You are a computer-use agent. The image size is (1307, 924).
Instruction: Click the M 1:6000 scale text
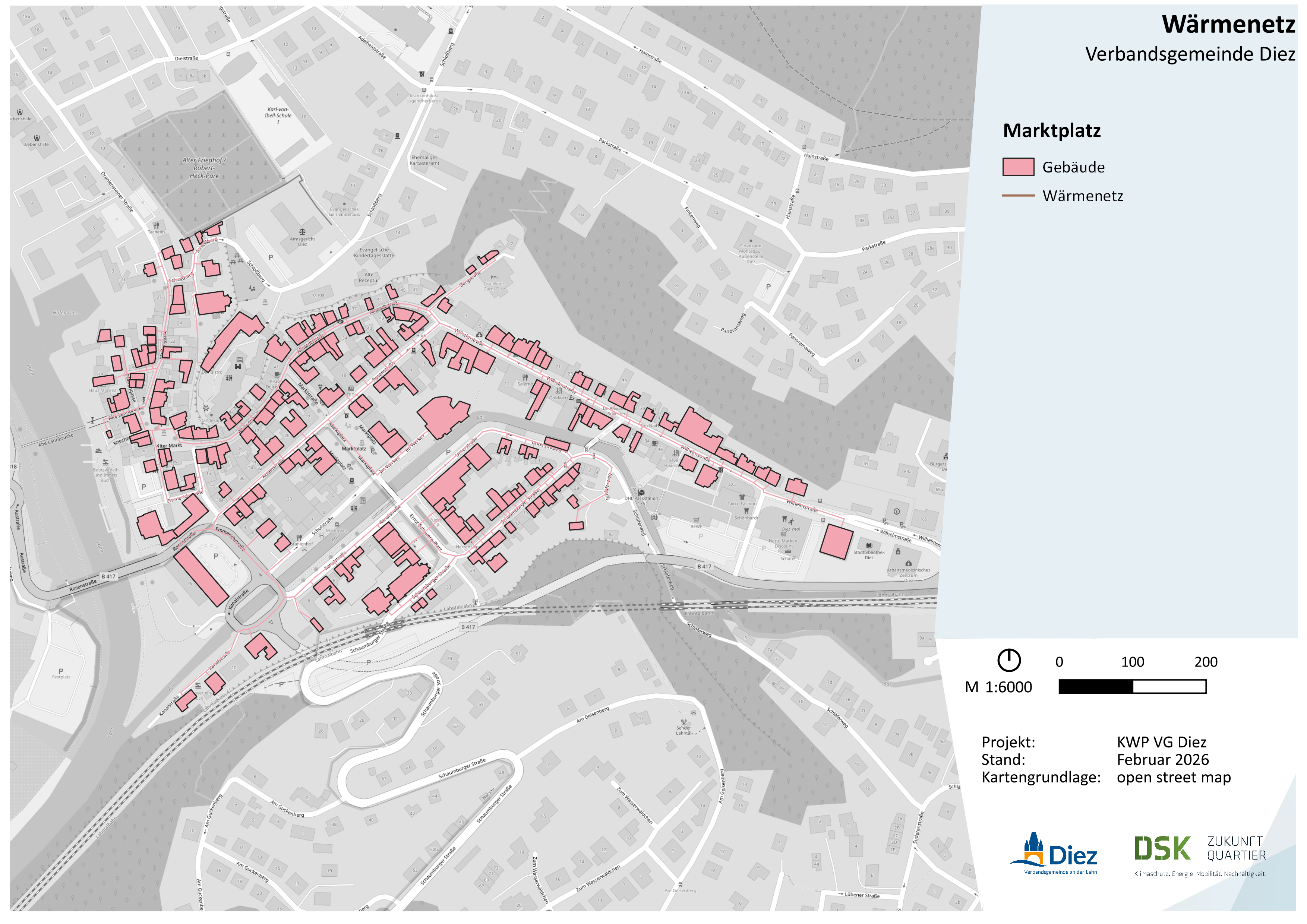998,687
